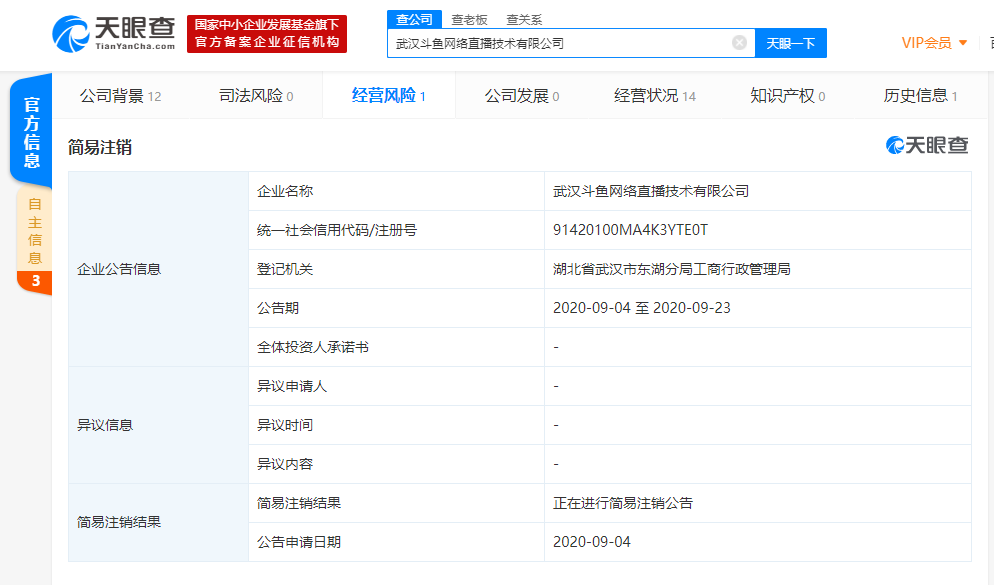Open the 公司发展 tab
The width and height of the screenshot is (994, 585).
[x=522, y=96]
